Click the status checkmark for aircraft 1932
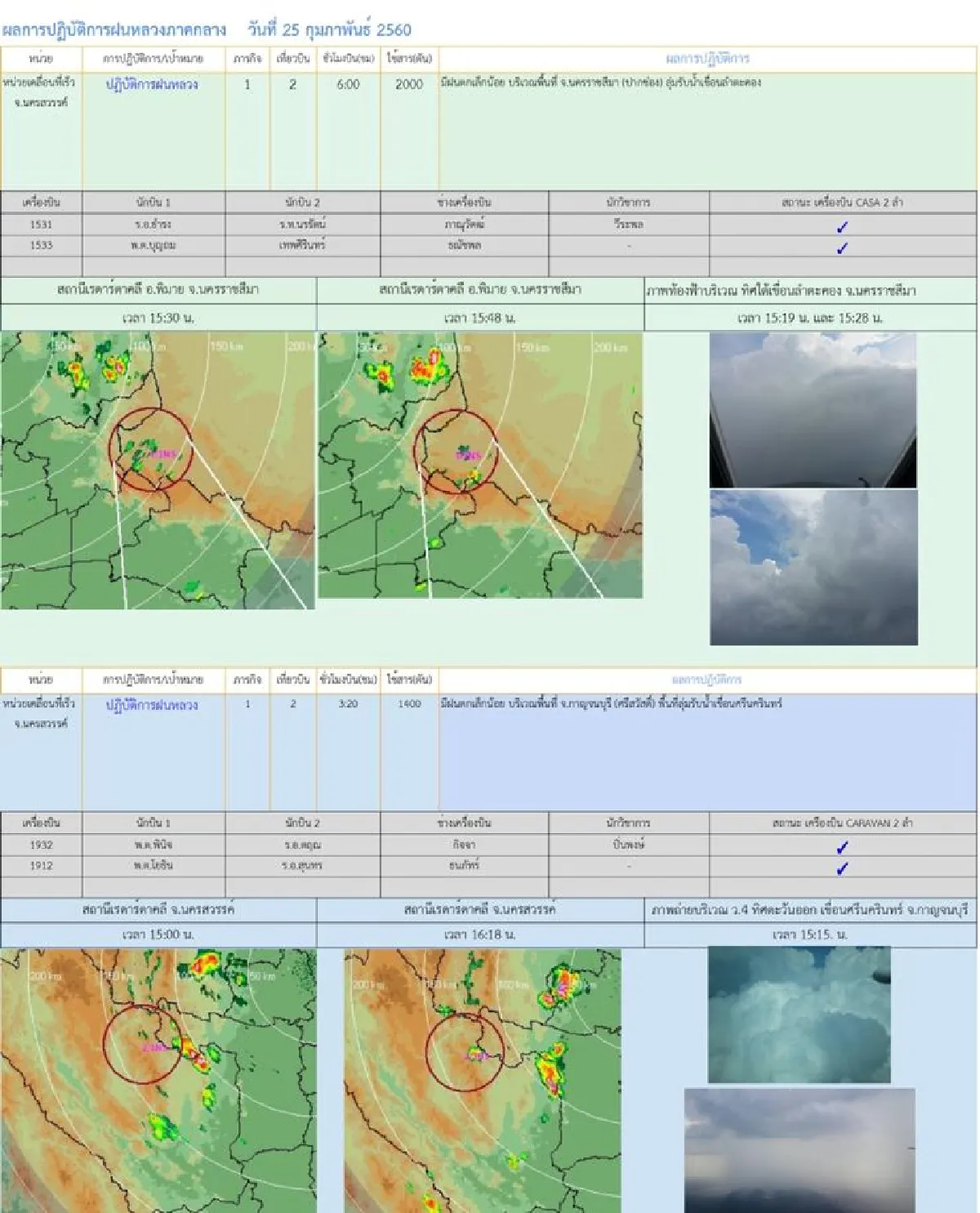This screenshot has height=1213, width=980. pos(842,847)
